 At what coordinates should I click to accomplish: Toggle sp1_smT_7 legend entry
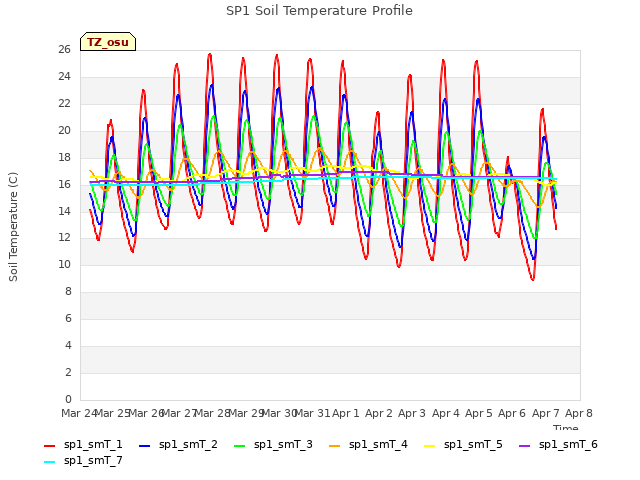tap(83, 460)
